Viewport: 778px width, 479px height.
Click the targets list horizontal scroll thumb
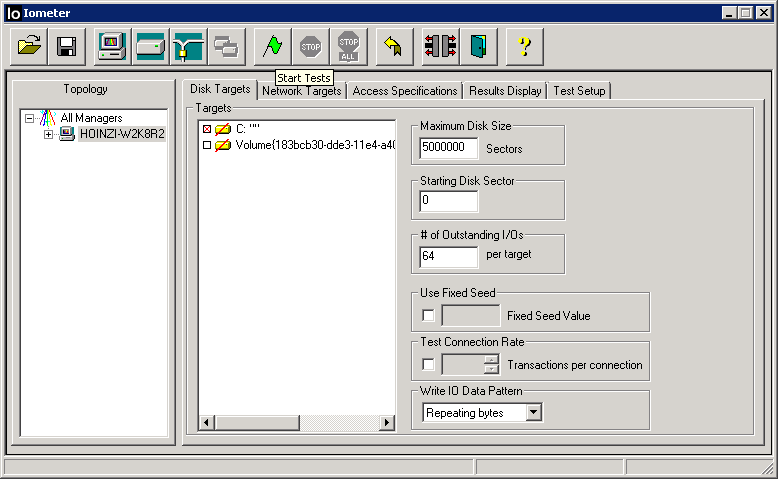[257, 423]
